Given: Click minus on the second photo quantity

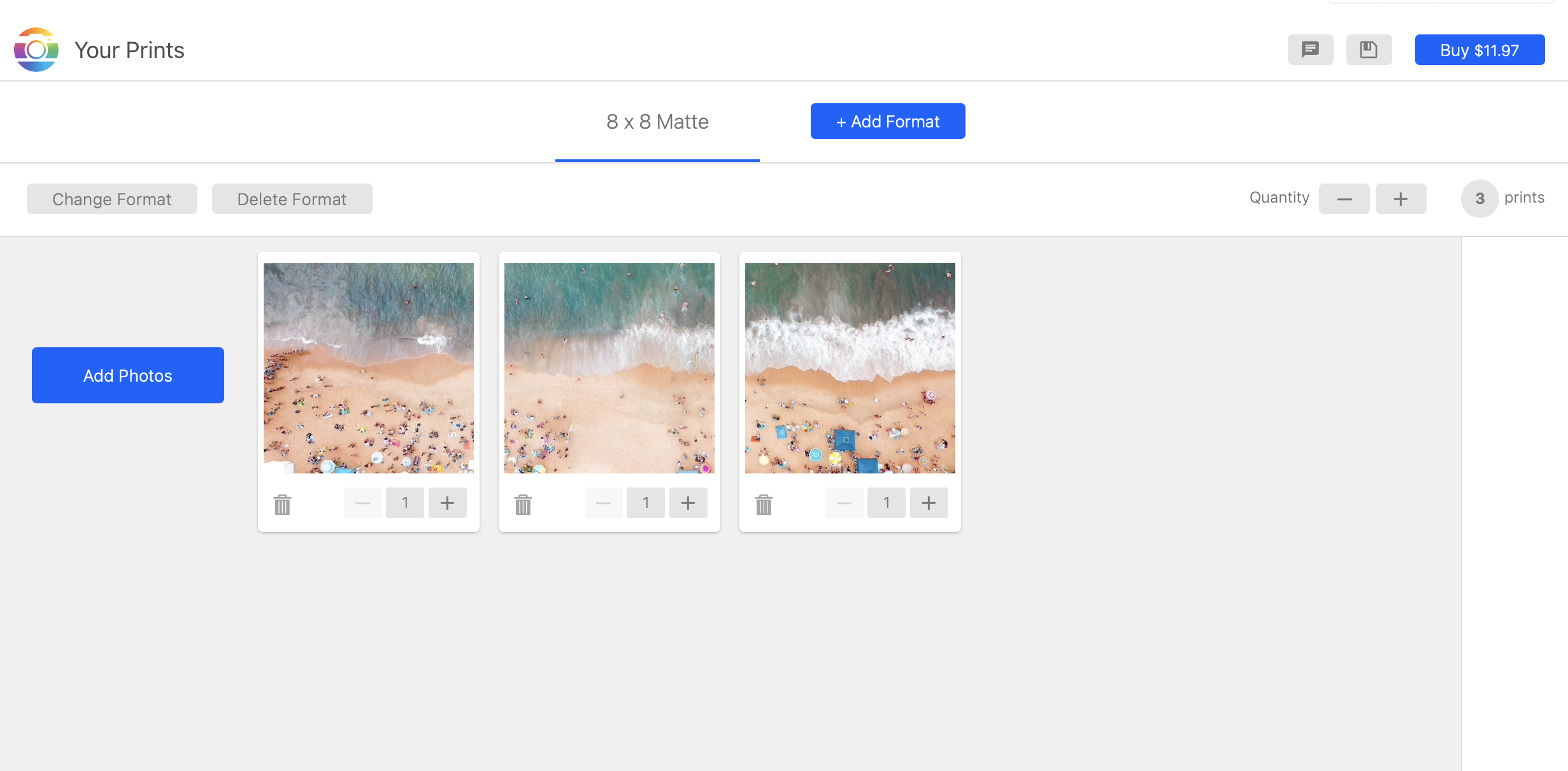Looking at the screenshot, I should point(604,503).
